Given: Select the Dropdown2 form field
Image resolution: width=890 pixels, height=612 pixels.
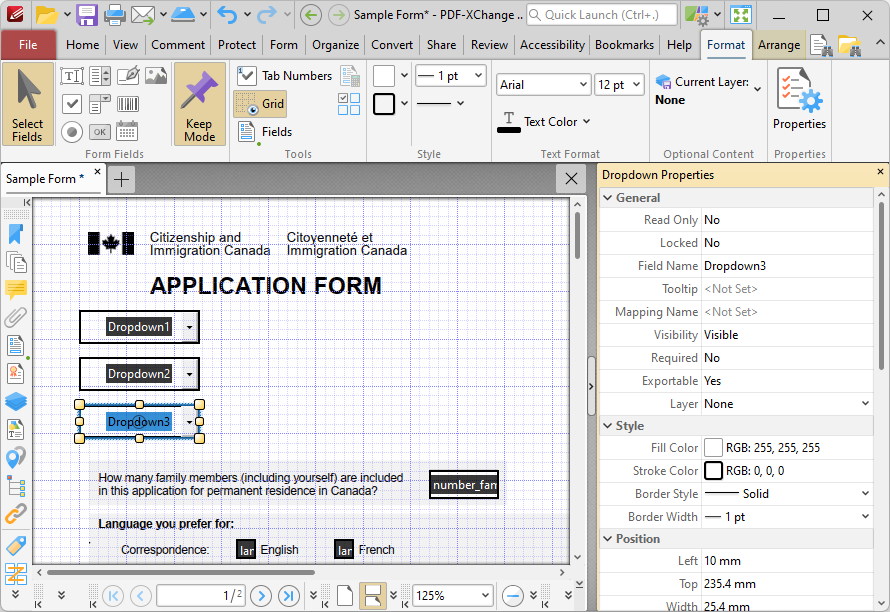Looking at the screenshot, I should tap(139, 374).
